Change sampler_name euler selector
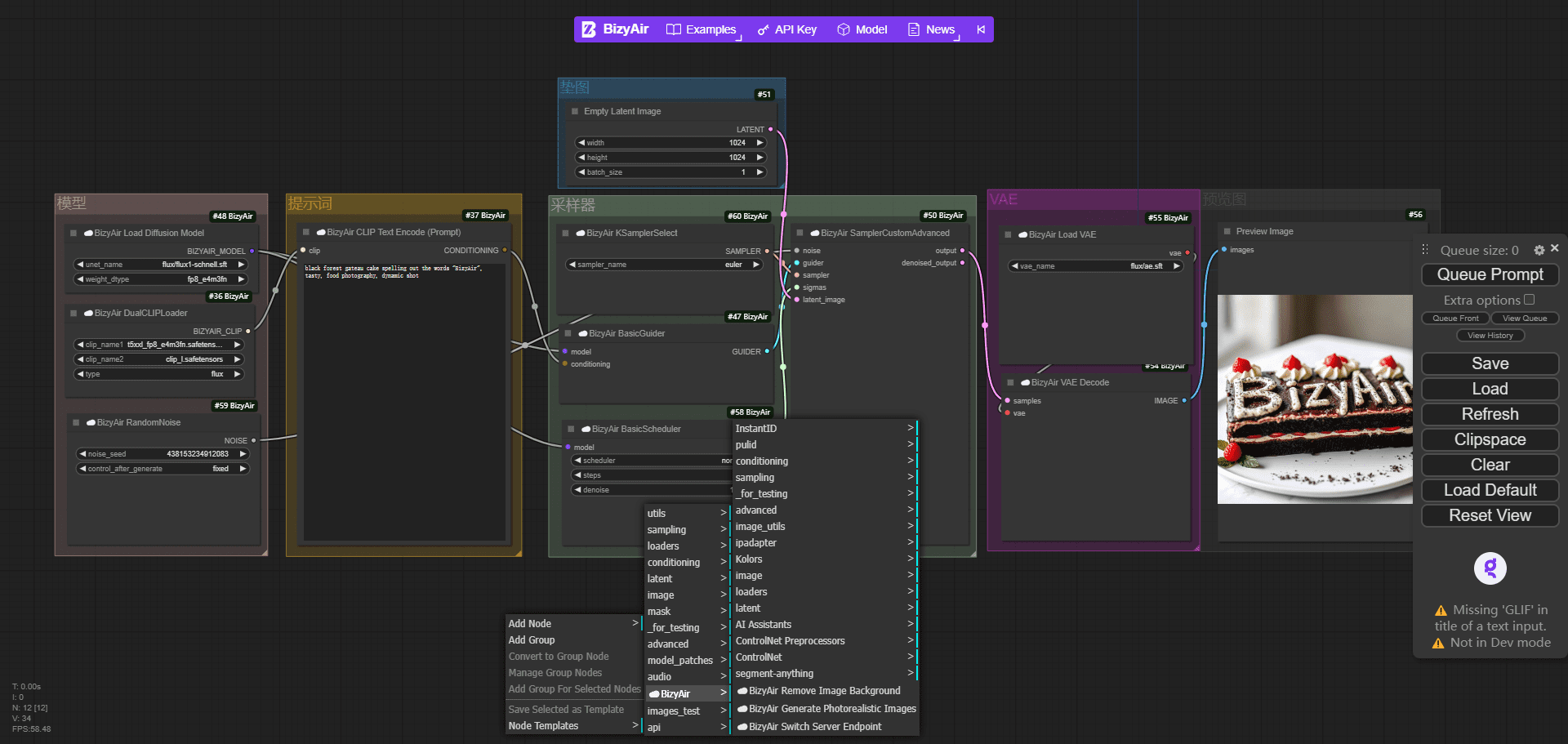1568x744 pixels. pyautogui.click(x=664, y=265)
